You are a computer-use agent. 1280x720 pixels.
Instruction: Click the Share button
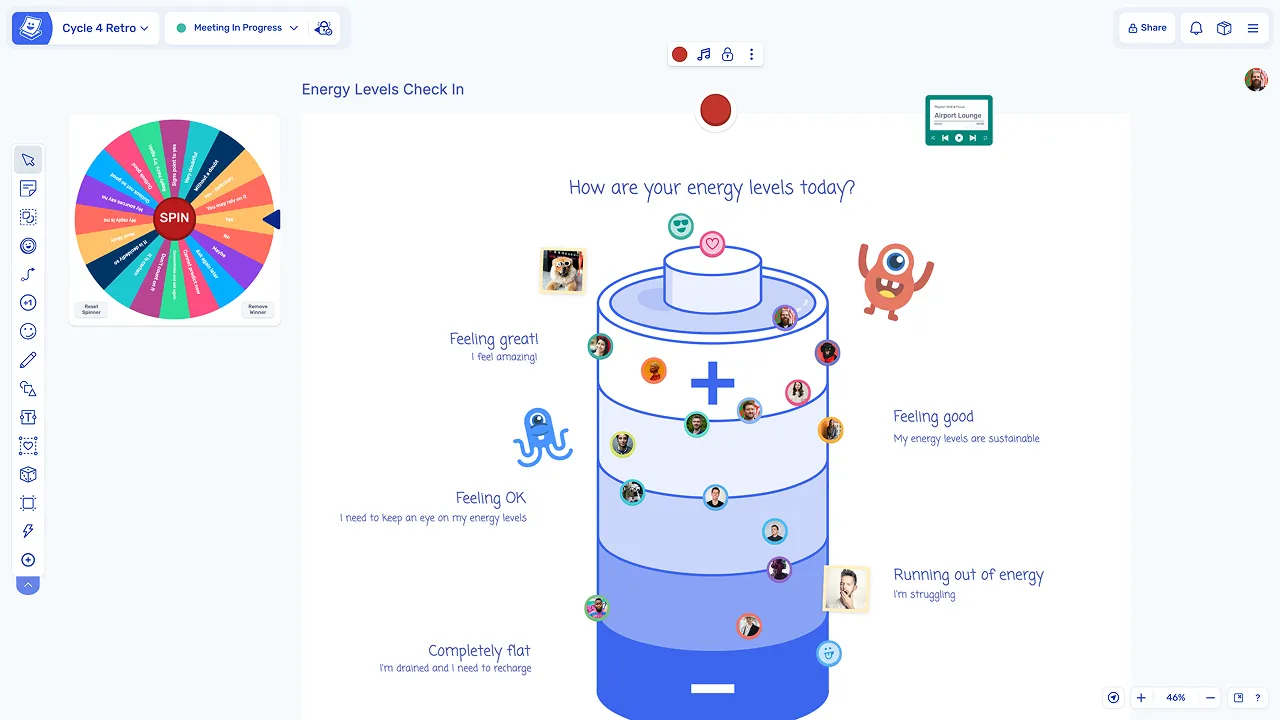pos(1147,28)
